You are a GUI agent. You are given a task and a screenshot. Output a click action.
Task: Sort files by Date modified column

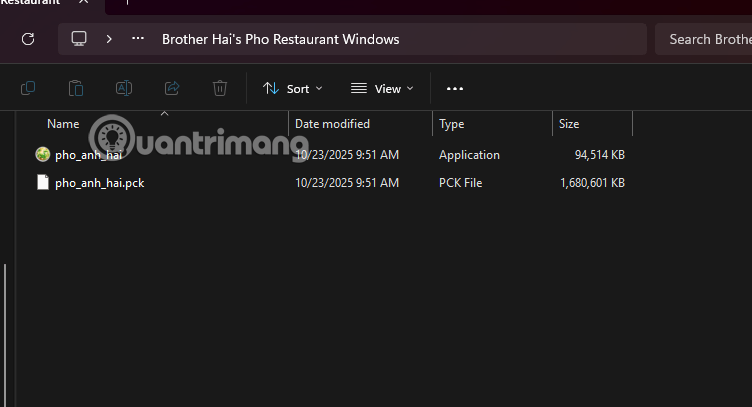click(332, 124)
